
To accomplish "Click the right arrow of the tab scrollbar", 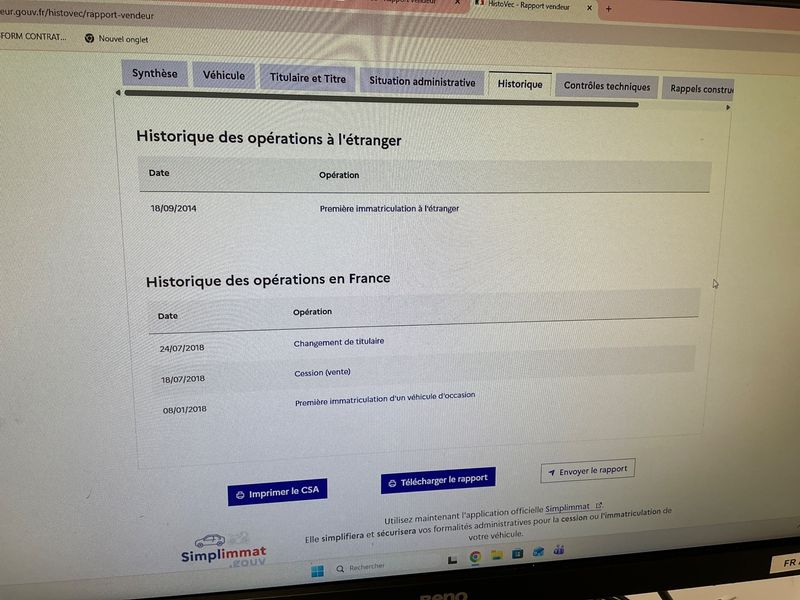I will [728, 108].
